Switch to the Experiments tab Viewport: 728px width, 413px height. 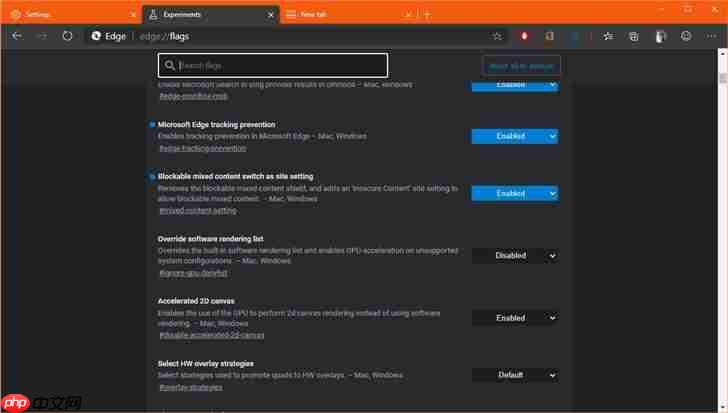(x=211, y=14)
